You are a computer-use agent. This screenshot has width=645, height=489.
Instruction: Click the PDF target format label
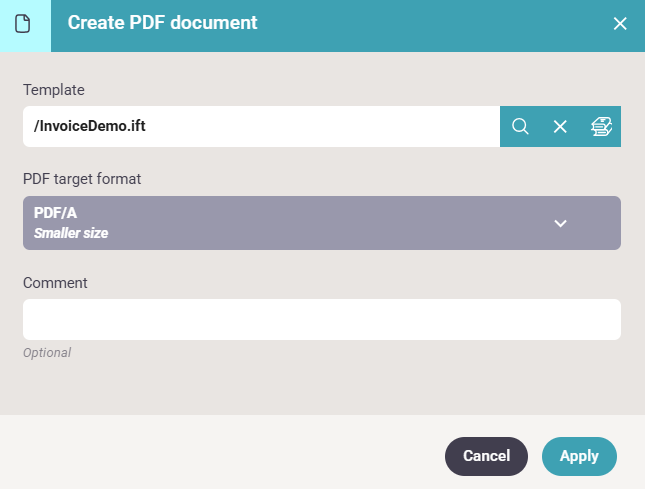(82, 179)
